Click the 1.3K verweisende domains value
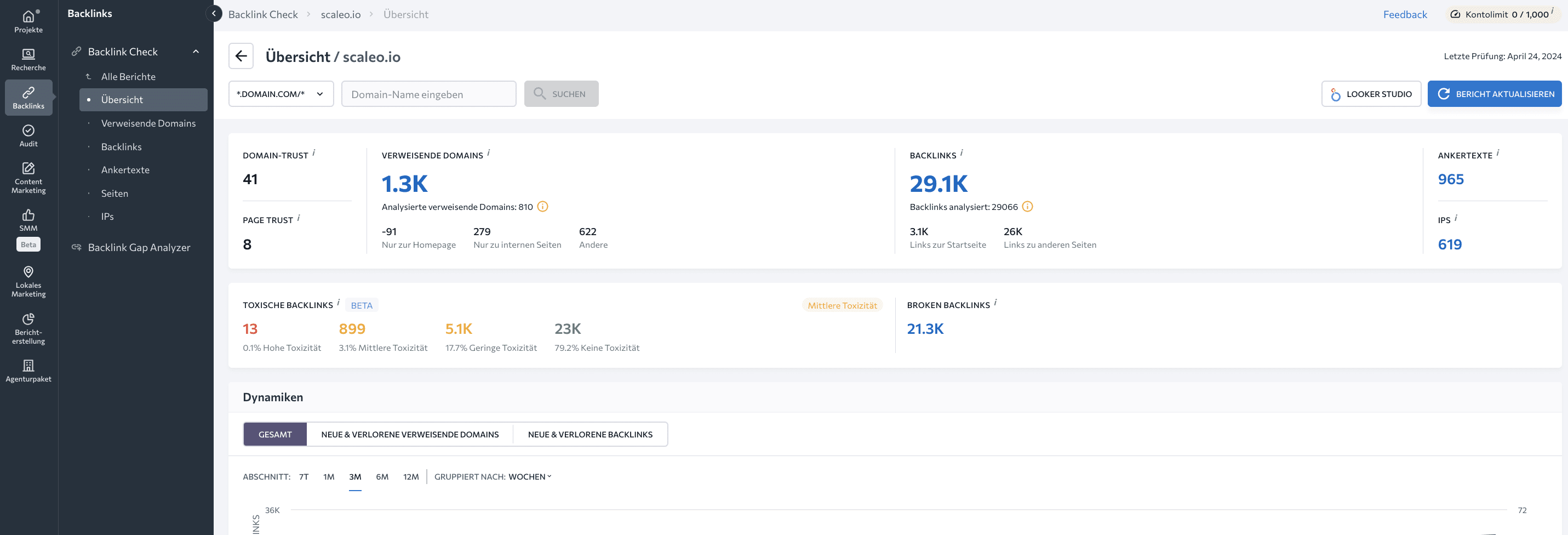This screenshot has height=535, width=1568. (x=405, y=184)
